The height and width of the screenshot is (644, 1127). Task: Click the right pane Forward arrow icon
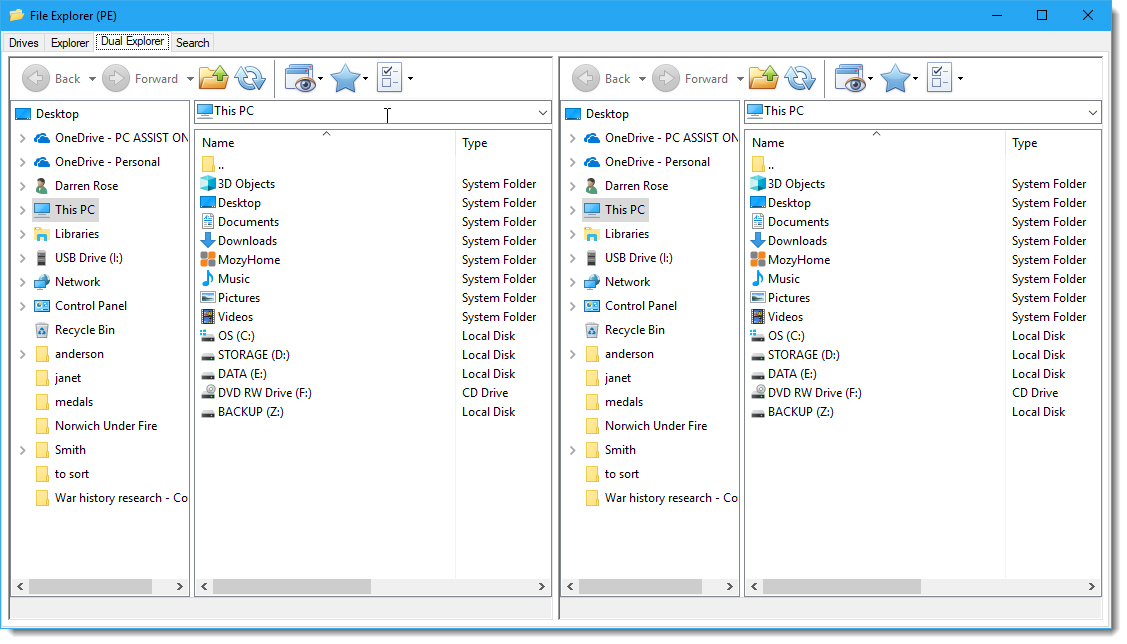(665, 78)
